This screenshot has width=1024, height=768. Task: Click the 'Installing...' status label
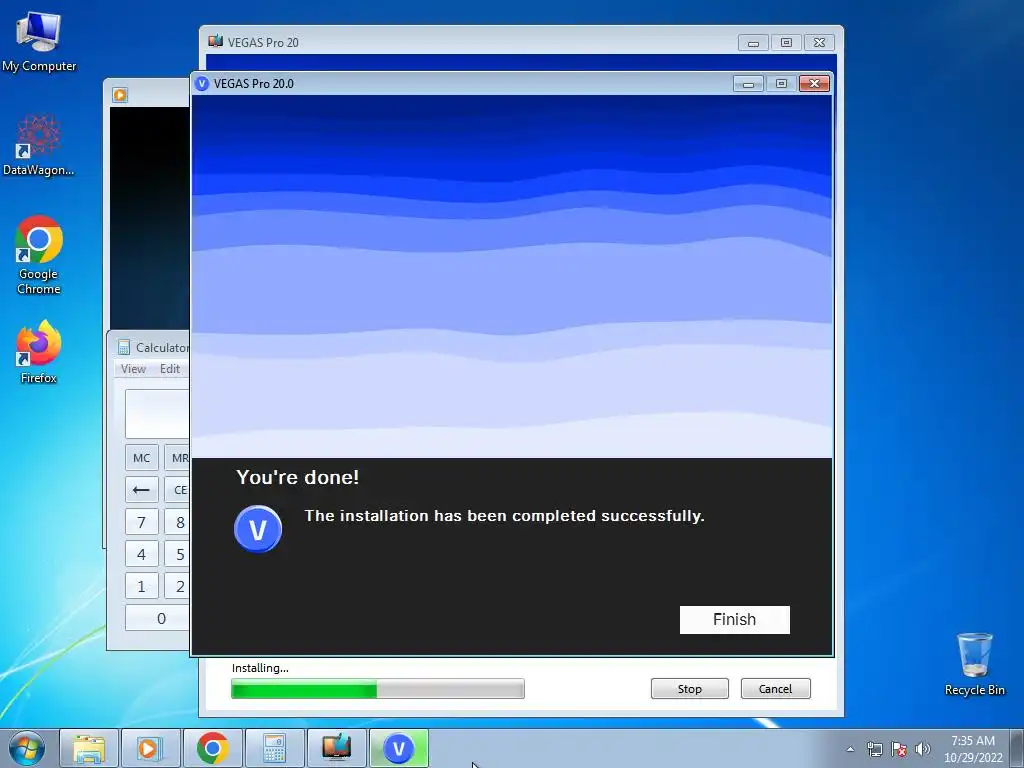(260, 668)
